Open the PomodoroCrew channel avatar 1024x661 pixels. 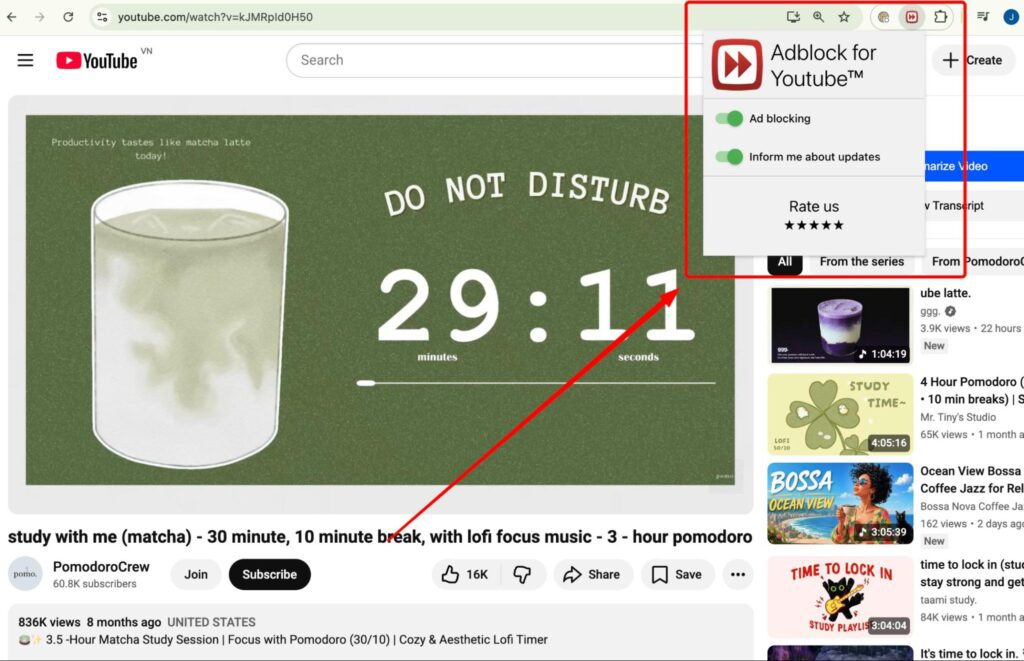point(25,573)
